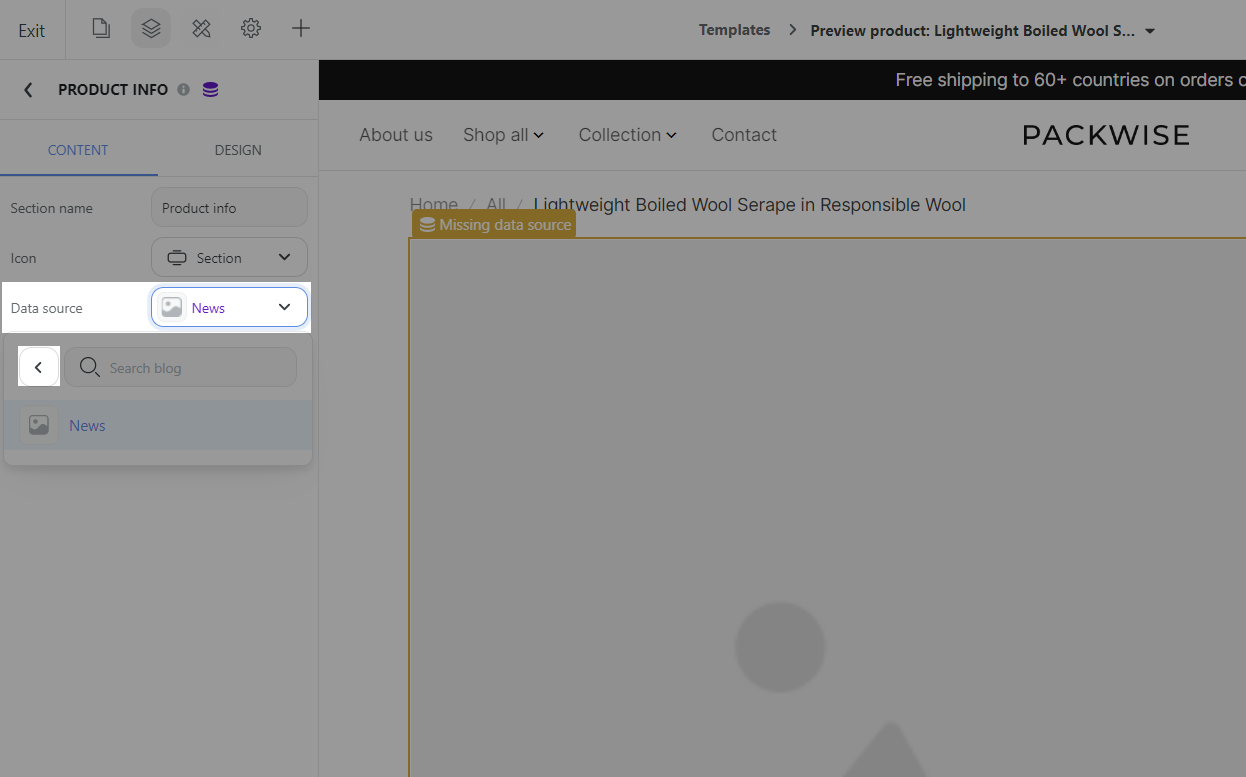Select the Layers stack icon
This screenshot has width=1246, height=777.
coord(151,28)
